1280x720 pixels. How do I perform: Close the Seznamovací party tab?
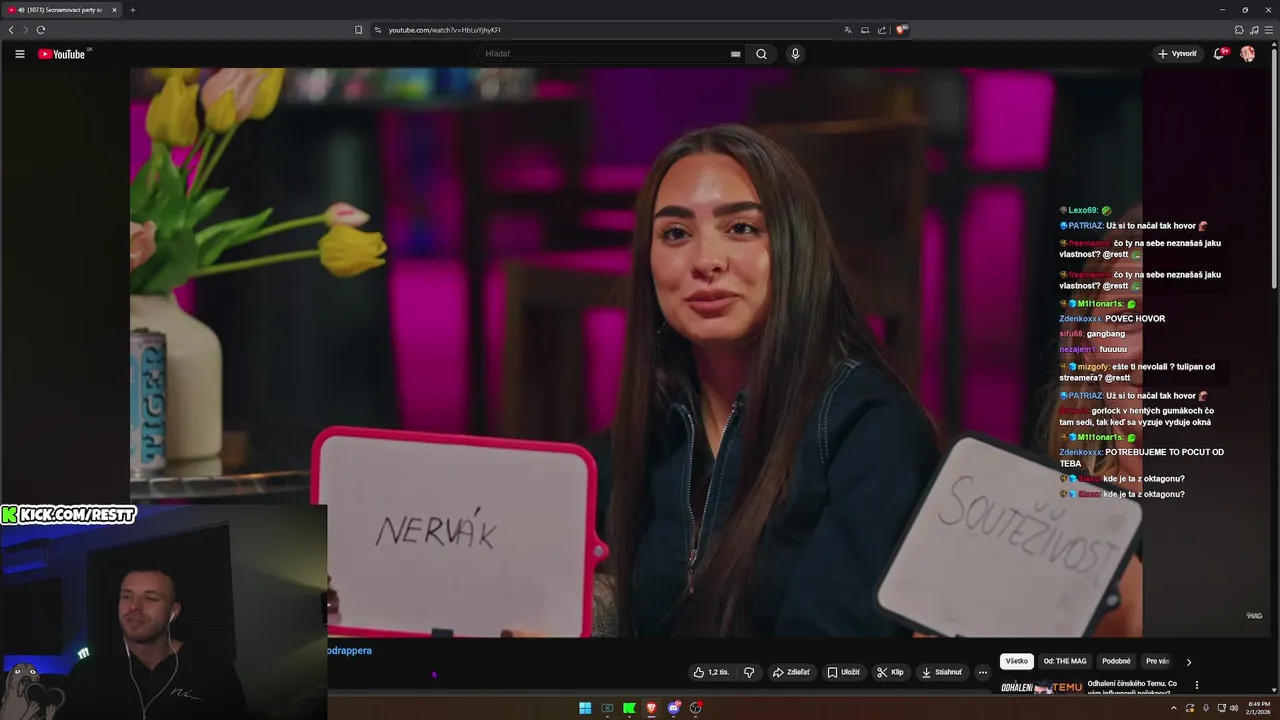click(114, 10)
